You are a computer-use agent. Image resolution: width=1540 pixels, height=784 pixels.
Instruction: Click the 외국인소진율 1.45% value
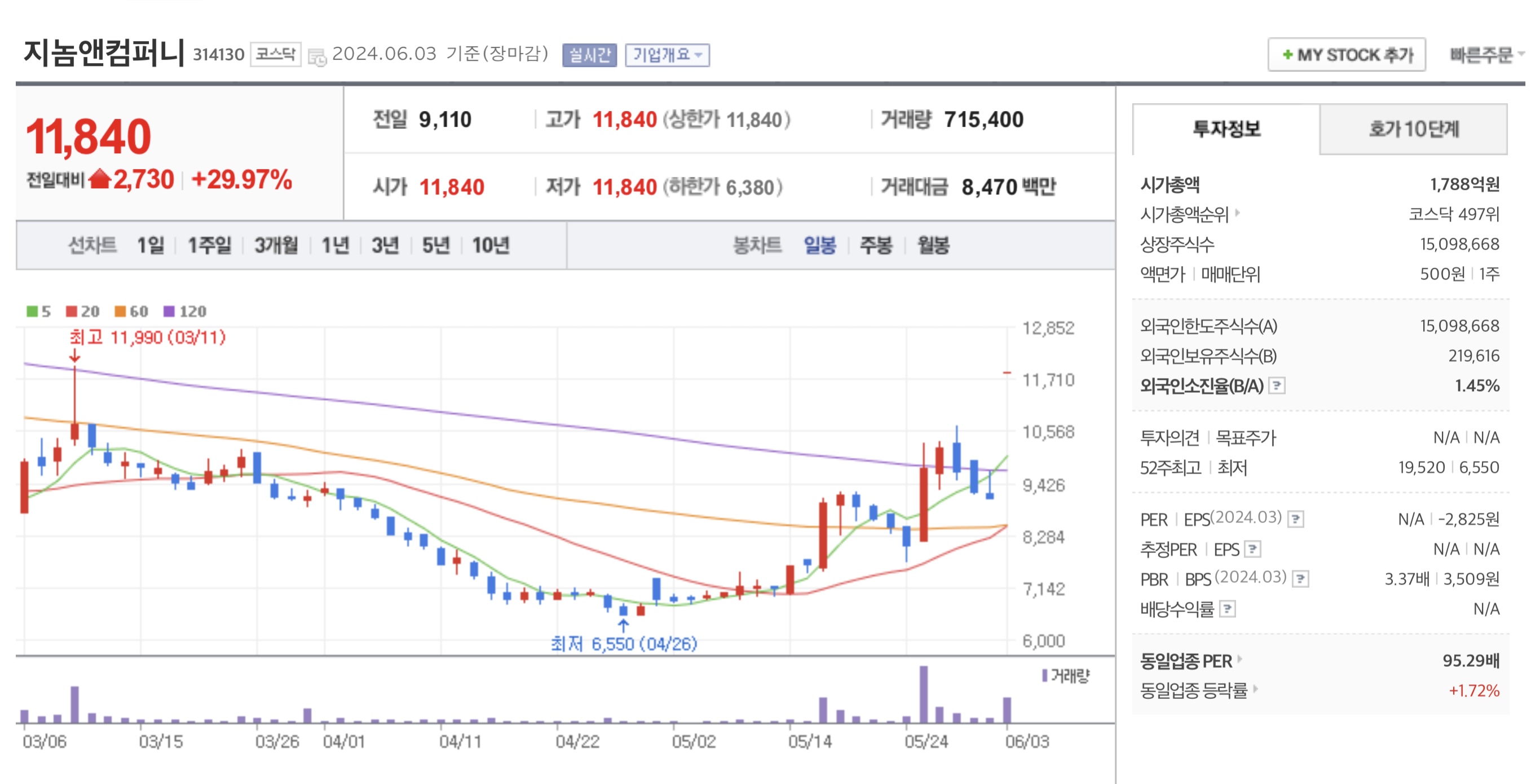pos(1477,386)
